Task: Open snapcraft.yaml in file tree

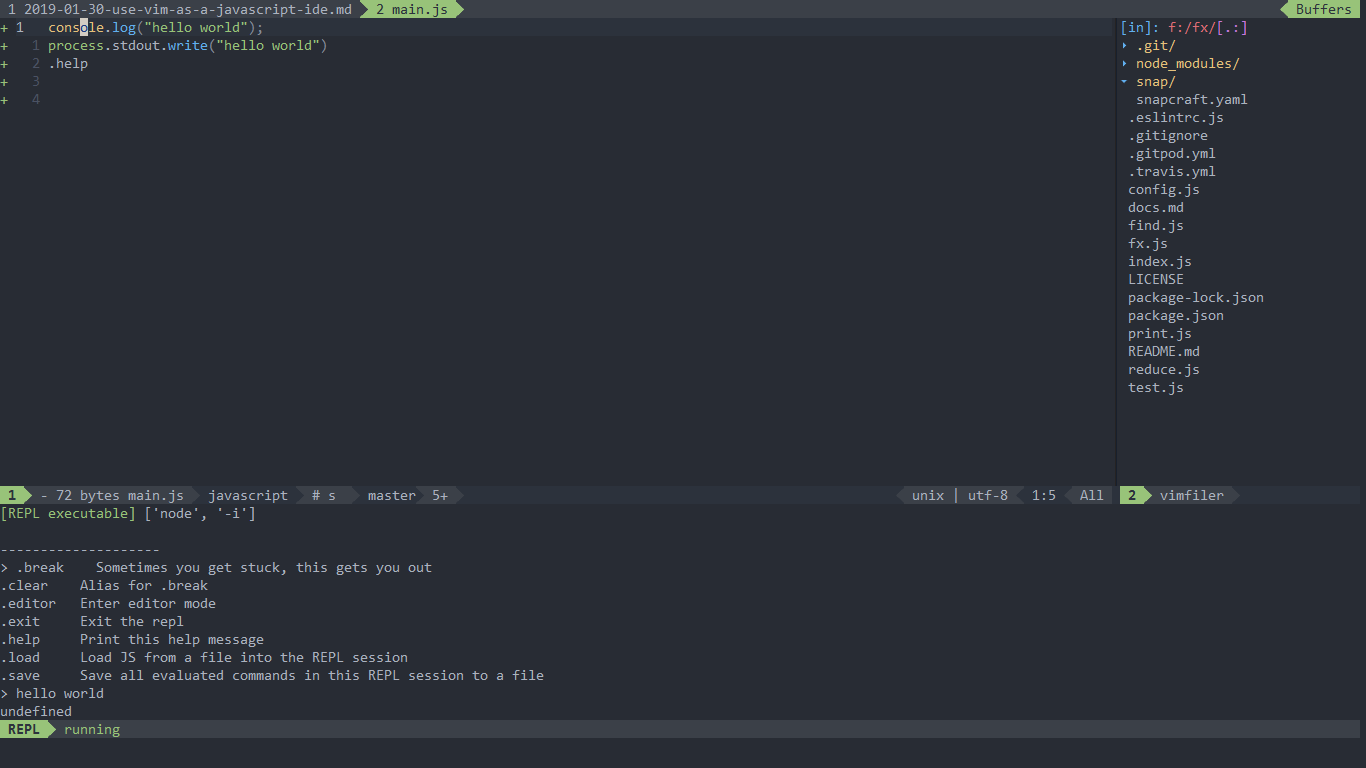Action: [x=1192, y=99]
